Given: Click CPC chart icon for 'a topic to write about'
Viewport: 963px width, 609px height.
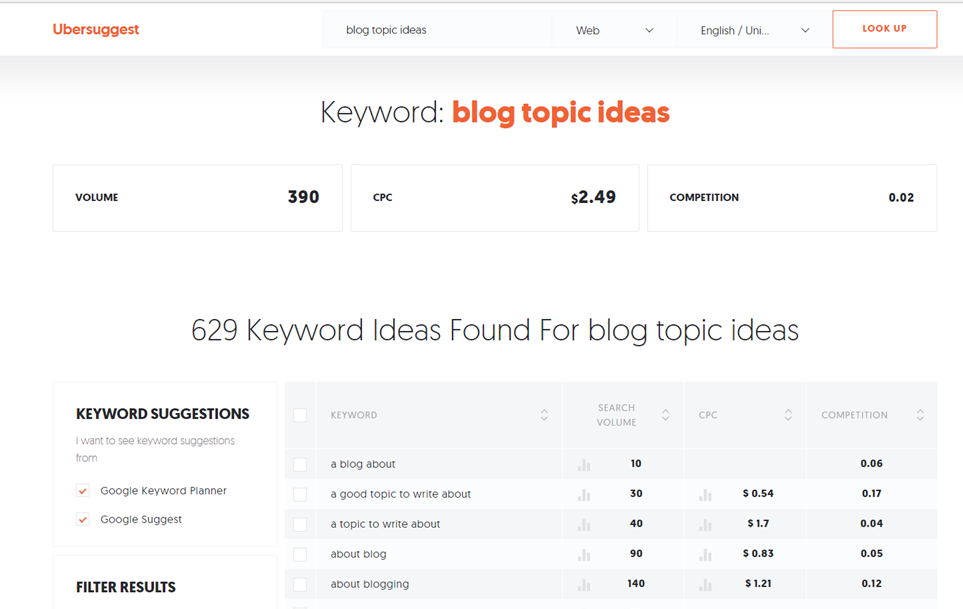Looking at the screenshot, I should pyautogui.click(x=705, y=525).
